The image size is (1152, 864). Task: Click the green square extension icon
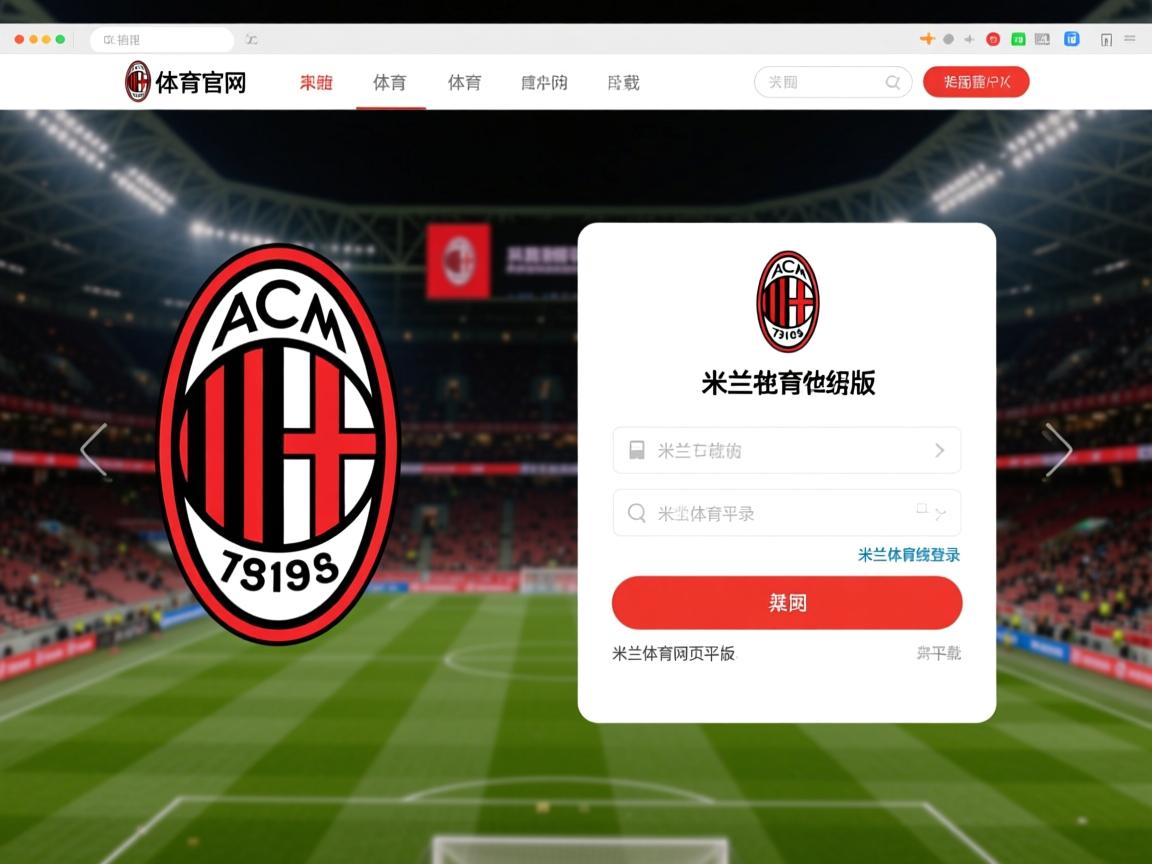[x=1018, y=40]
